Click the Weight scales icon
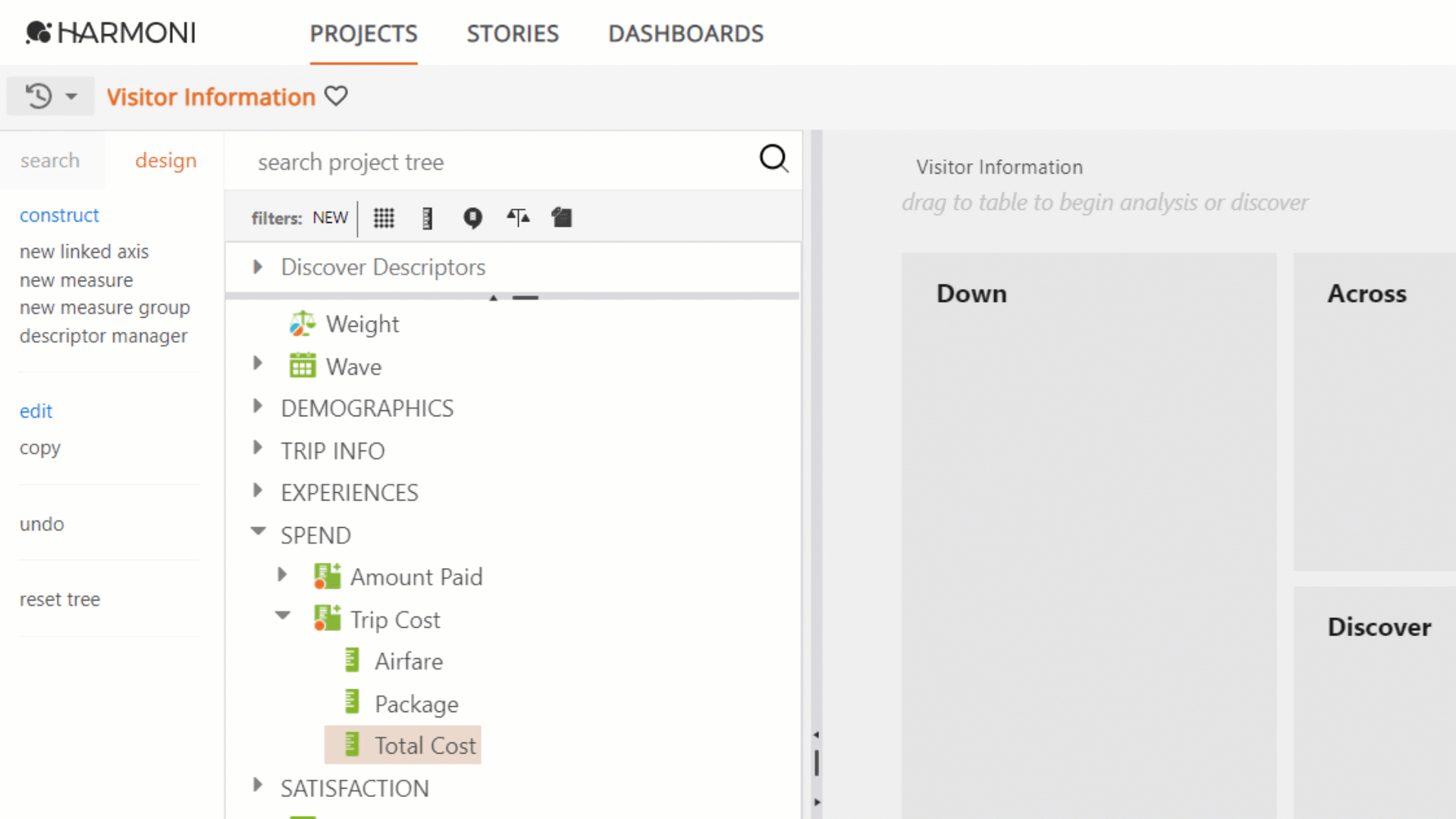This screenshot has height=819, width=1456. click(302, 324)
